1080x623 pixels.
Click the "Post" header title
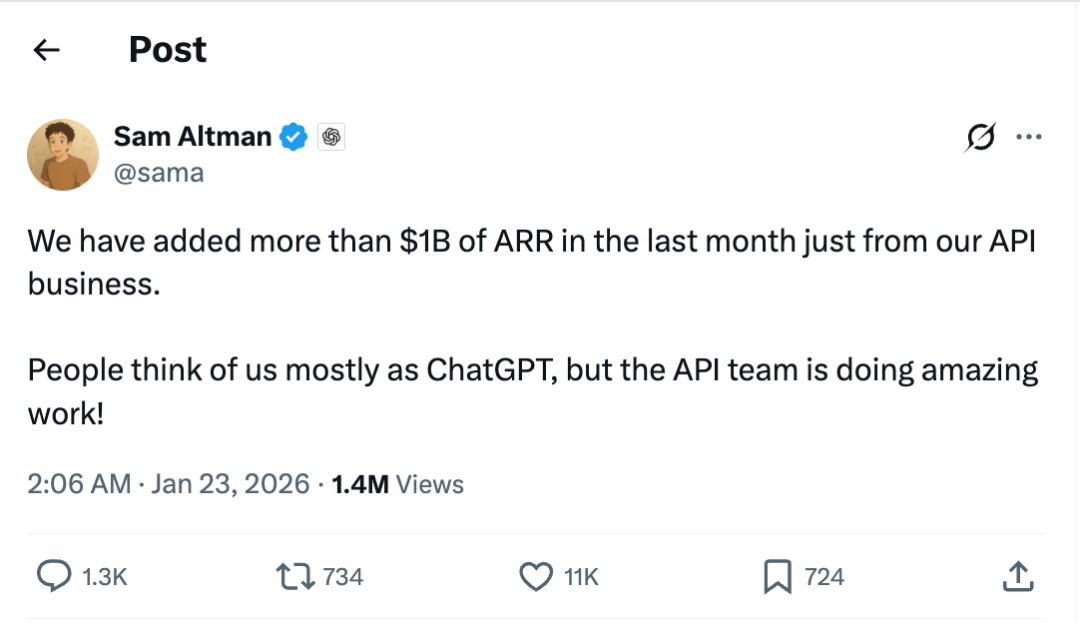pos(167,50)
